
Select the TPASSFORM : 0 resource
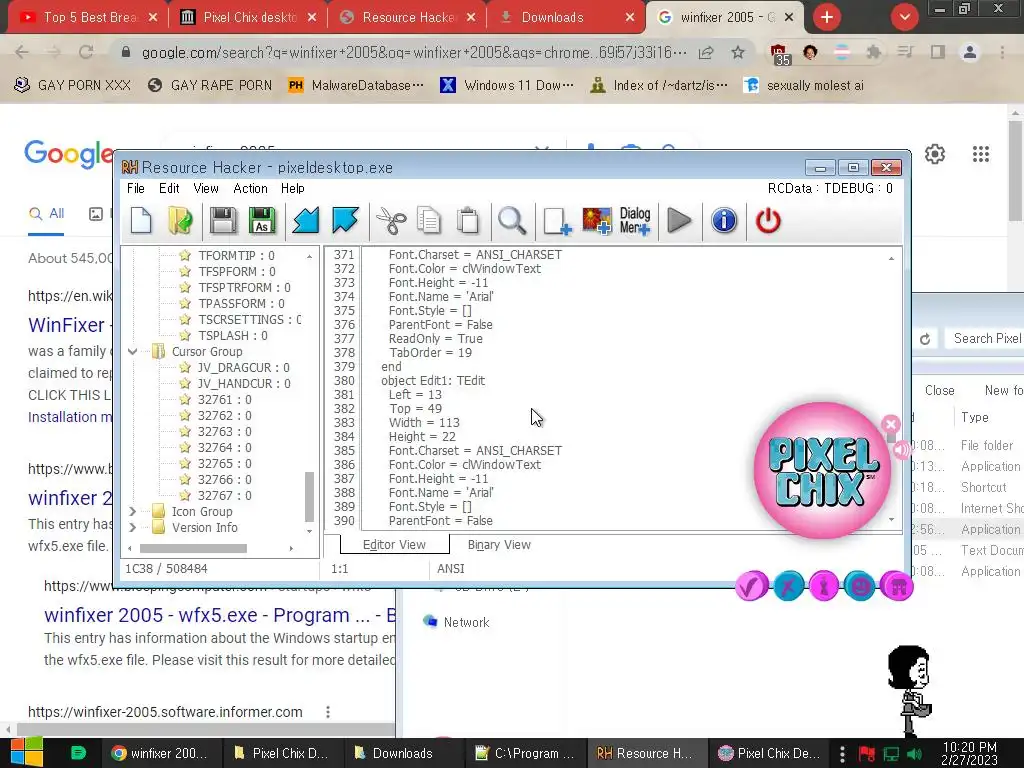[x=241, y=304]
